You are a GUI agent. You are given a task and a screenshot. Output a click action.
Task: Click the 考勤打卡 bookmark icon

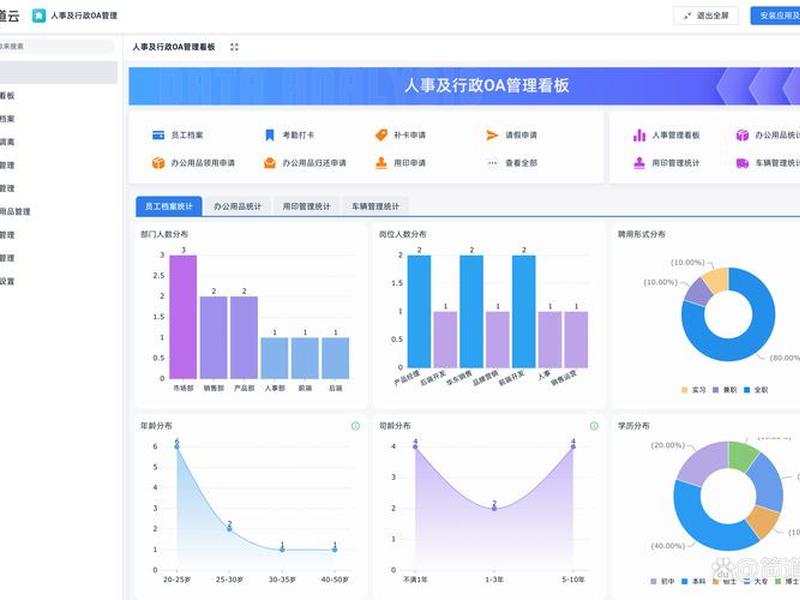pos(270,135)
